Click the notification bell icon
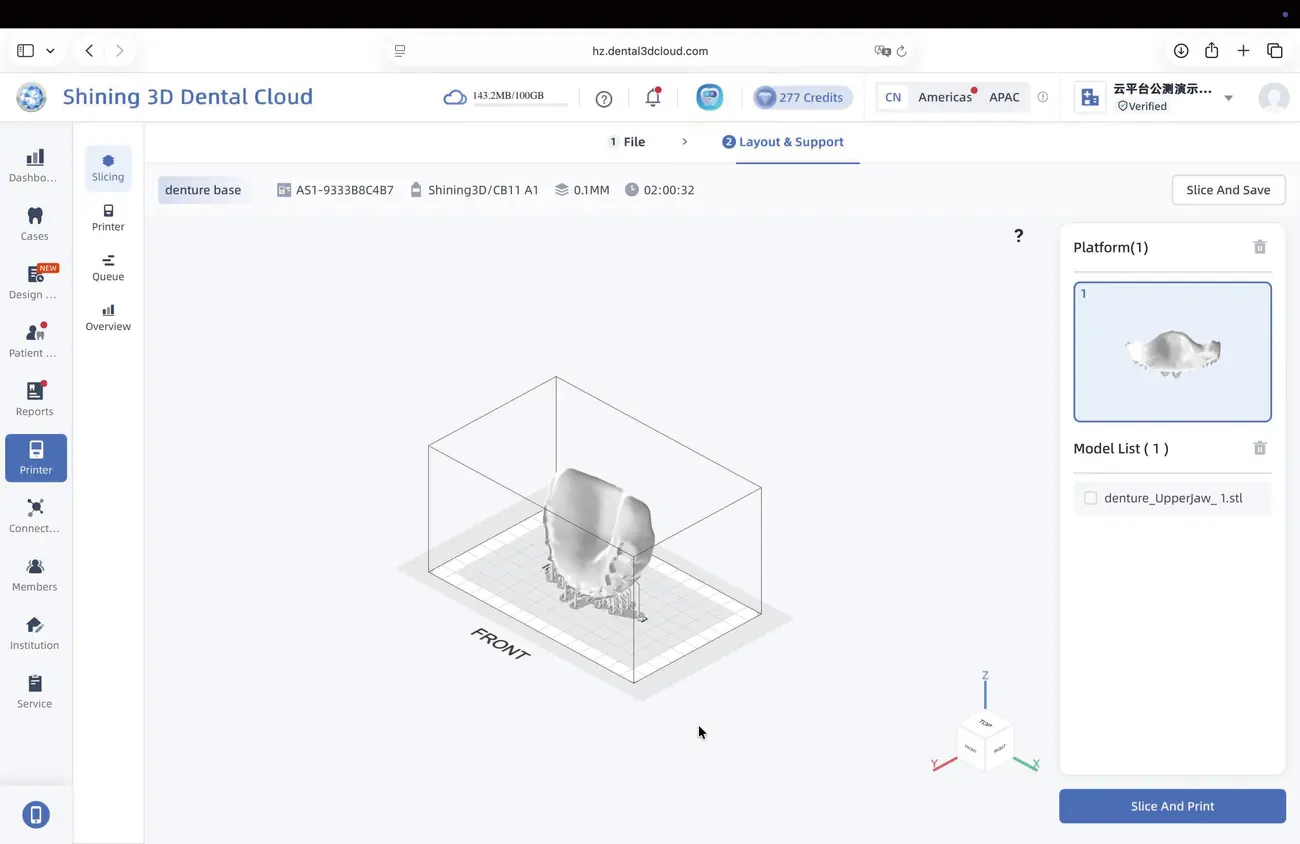The width and height of the screenshot is (1300, 844). click(653, 97)
